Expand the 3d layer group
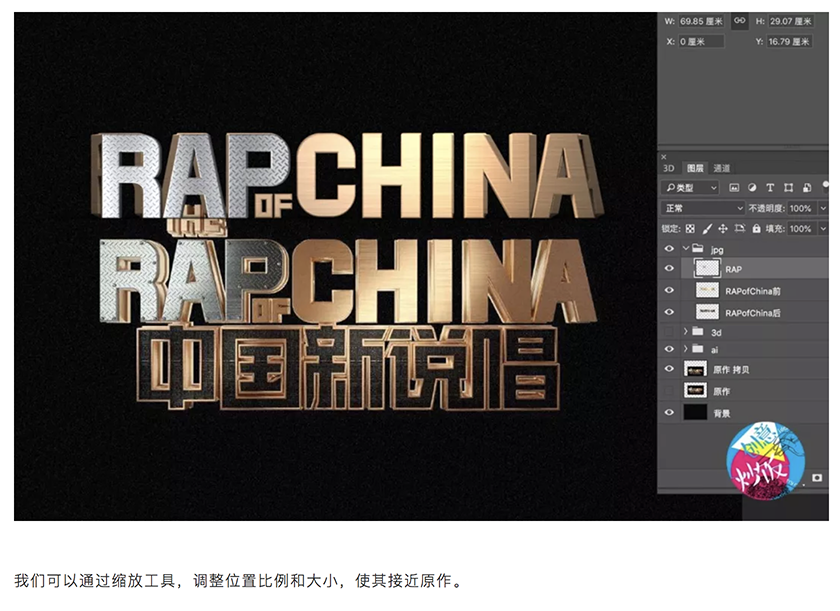The width and height of the screenshot is (840, 611). (x=685, y=331)
